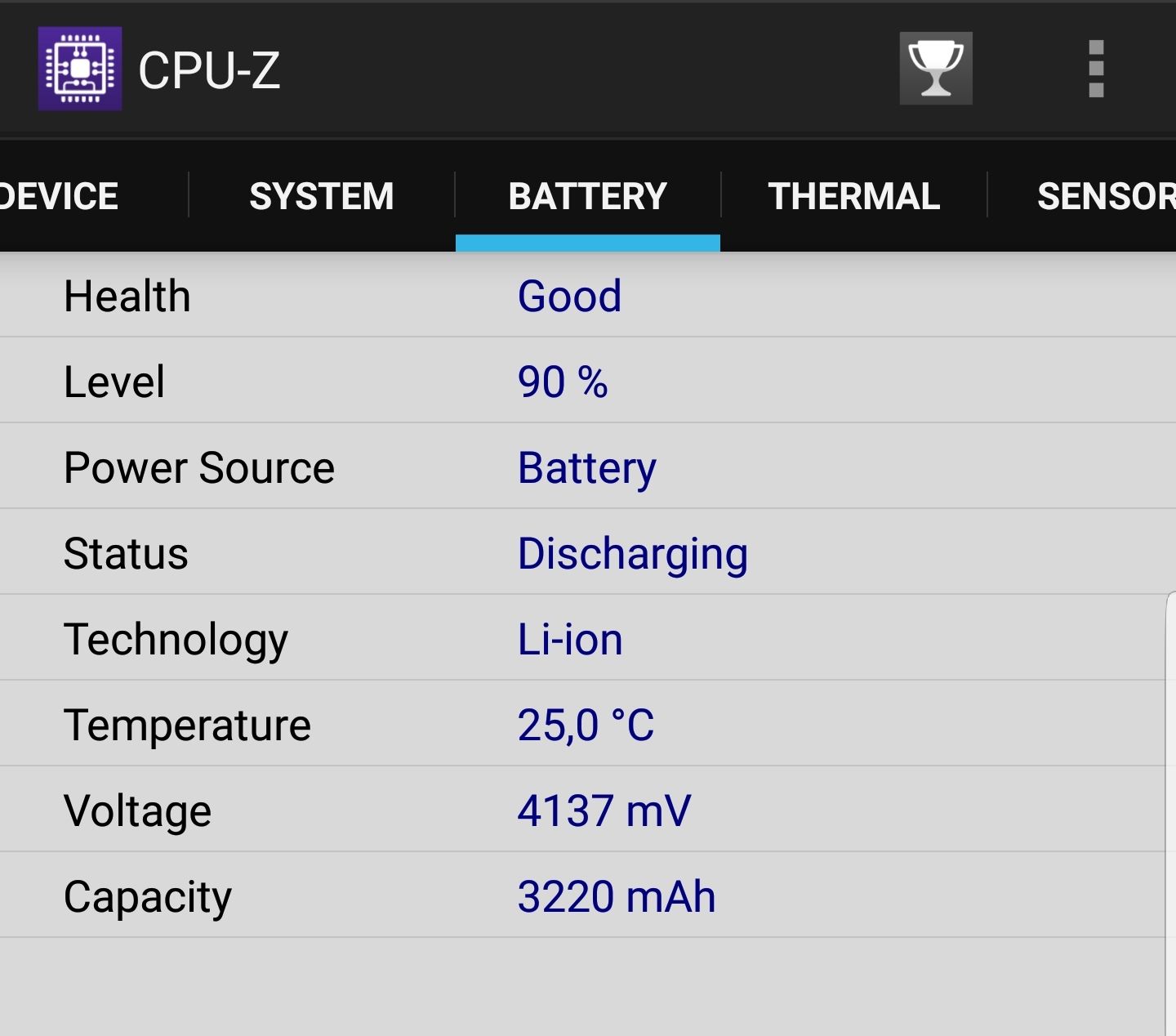
Task: Select the Power Source row label
Action: pos(199,468)
